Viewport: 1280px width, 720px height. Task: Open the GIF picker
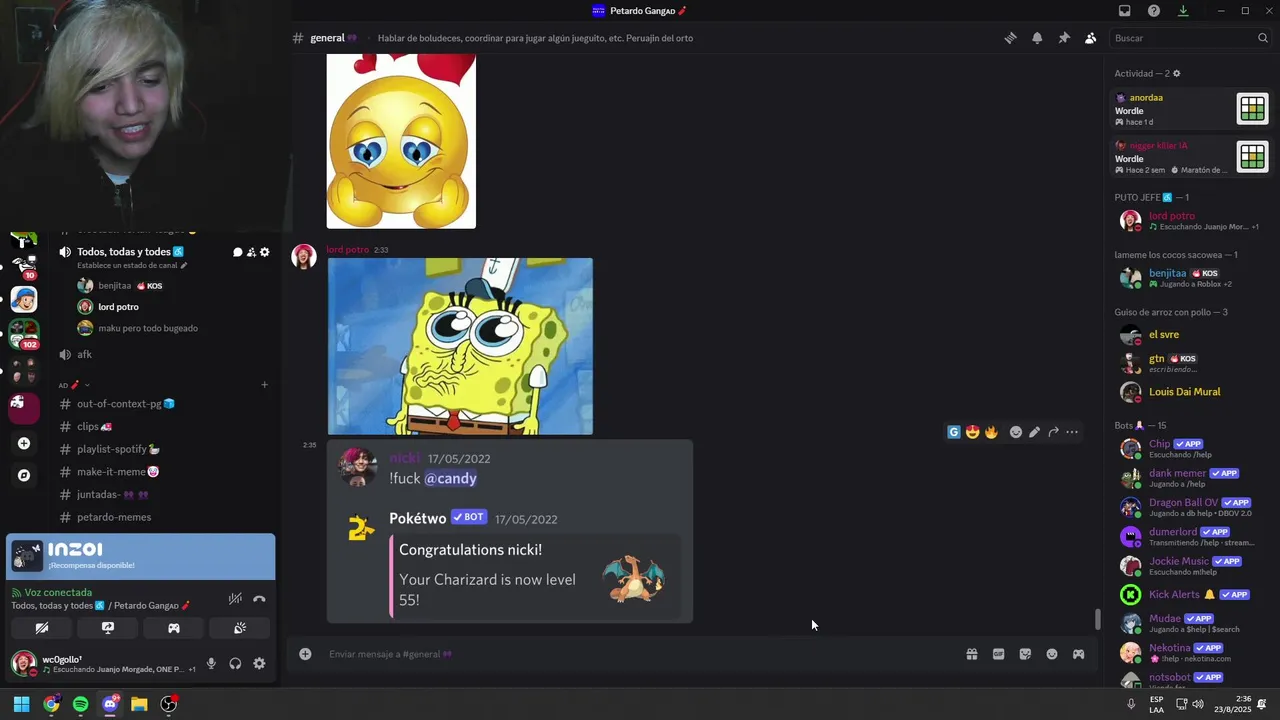click(998, 654)
